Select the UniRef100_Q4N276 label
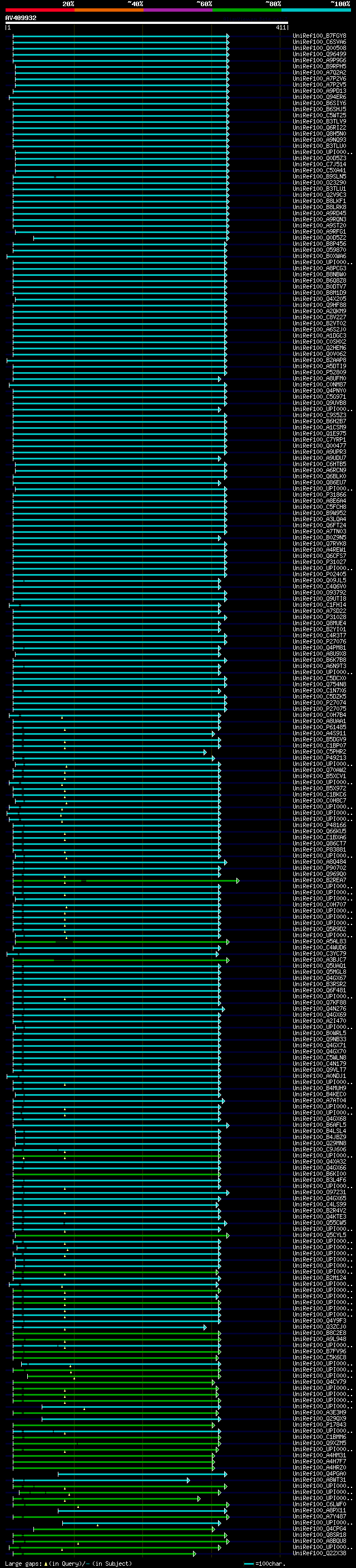The width and height of the screenshot is (356, 1568). pos(319,1008)
